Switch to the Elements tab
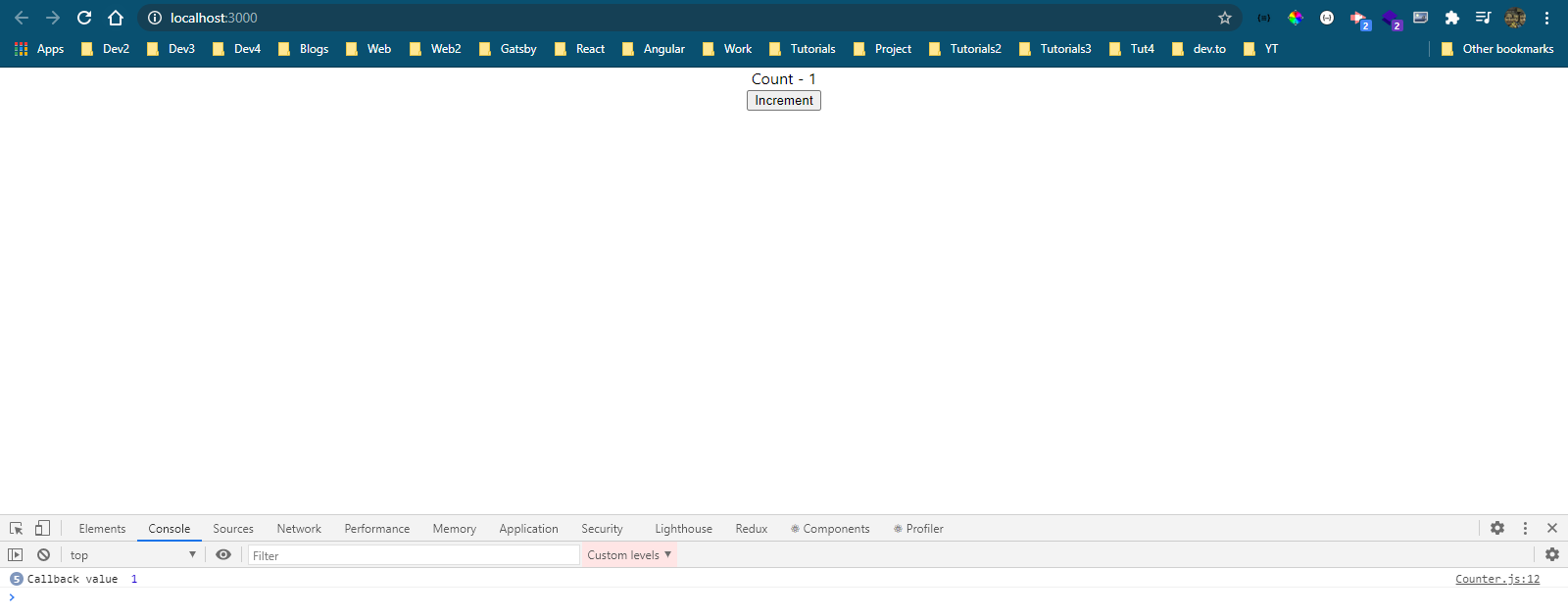The image size is (1568, 616). [x=102, y=529]
